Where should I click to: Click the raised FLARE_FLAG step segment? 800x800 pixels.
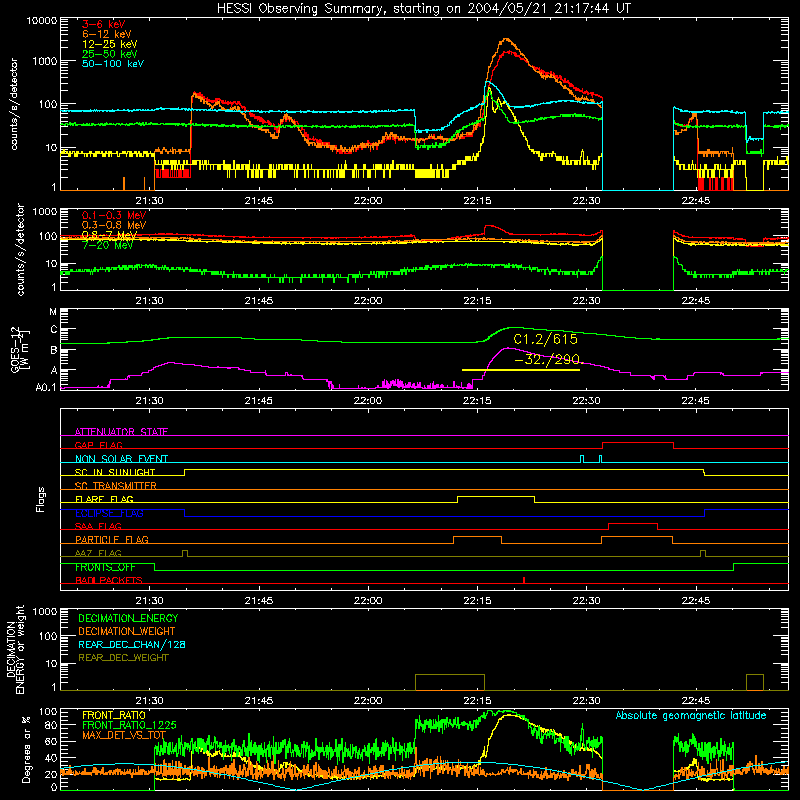pos(496,496)
